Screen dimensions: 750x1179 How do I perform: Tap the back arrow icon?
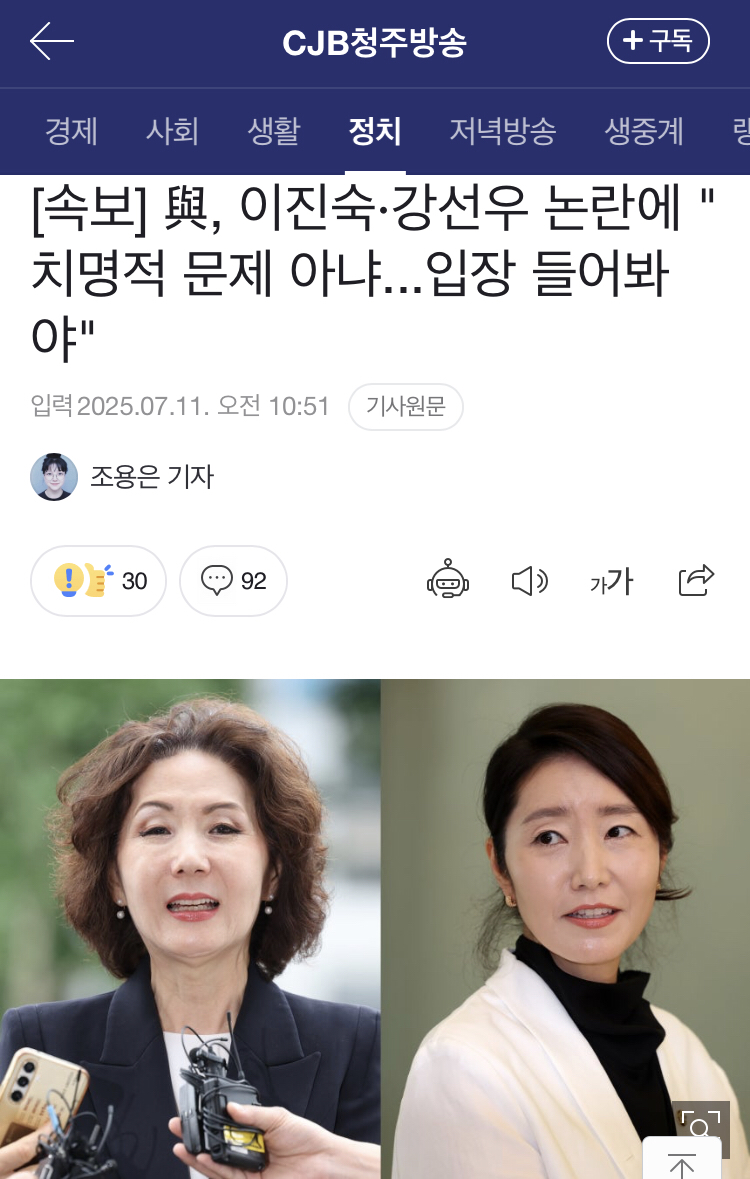coord(51,41)
